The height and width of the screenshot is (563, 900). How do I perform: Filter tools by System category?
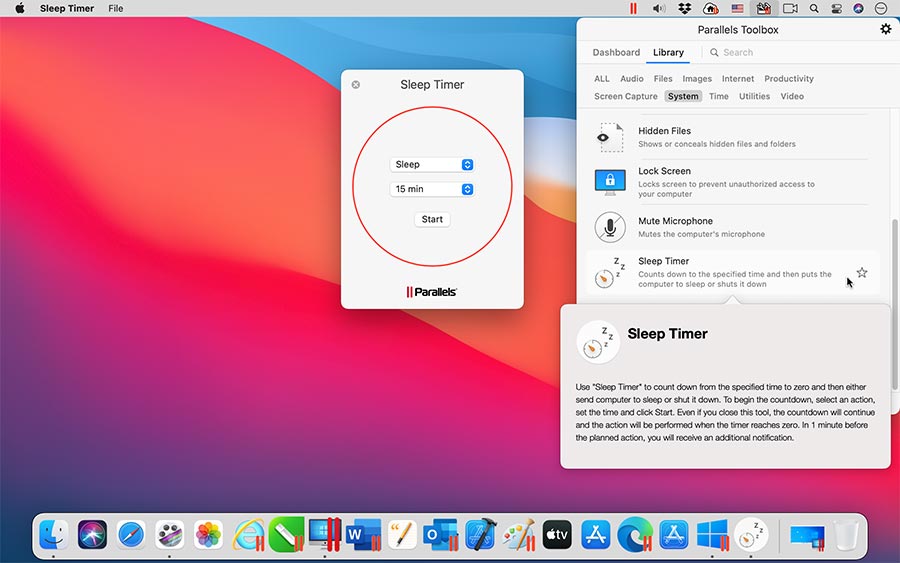pyautogui.click(x=683, y=97)
